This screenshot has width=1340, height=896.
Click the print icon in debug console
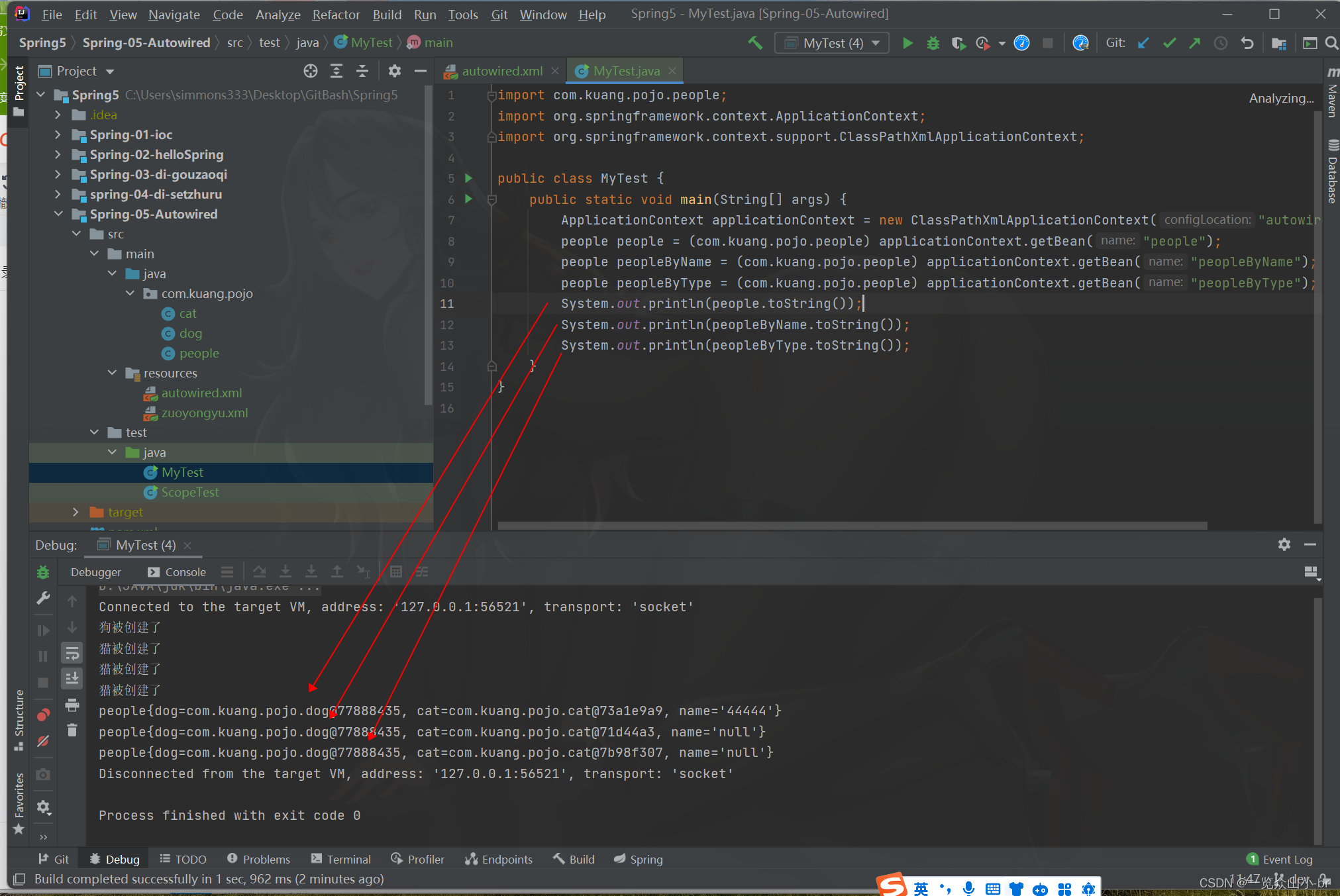click(72, 705)
